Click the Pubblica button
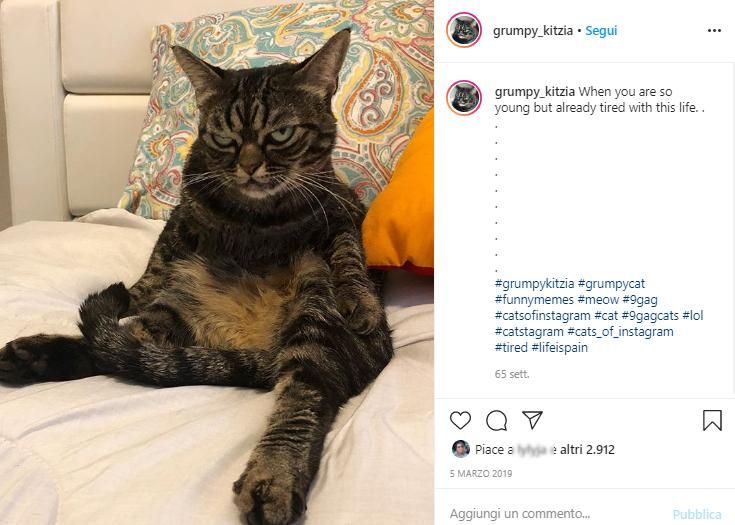The image size is (735, 525). click(697, 514)
